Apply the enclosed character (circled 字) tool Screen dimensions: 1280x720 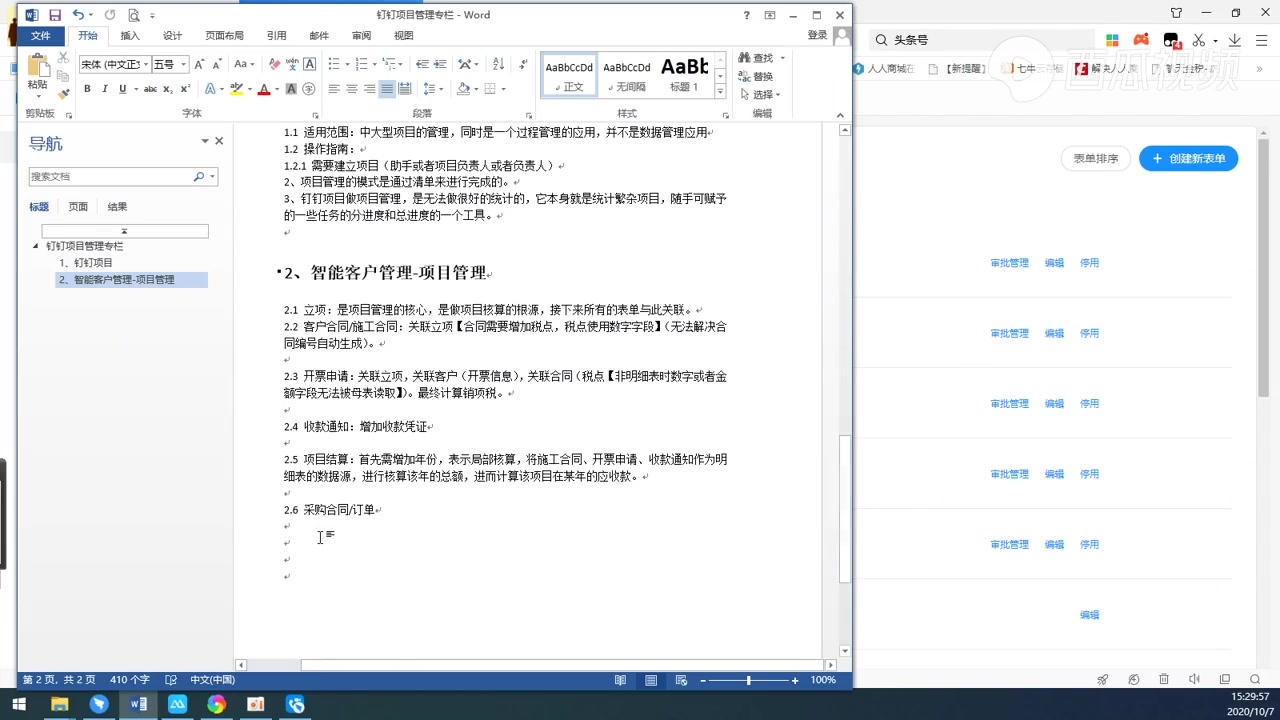[309, 89]
